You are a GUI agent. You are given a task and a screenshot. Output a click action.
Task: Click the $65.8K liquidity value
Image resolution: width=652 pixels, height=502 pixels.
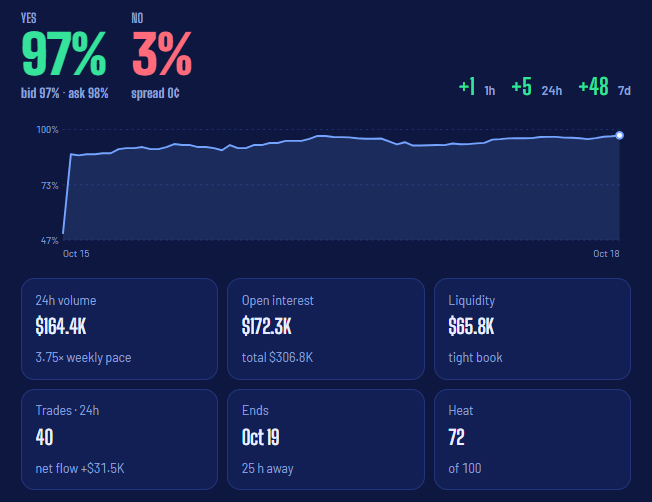(x=471, y=326)
